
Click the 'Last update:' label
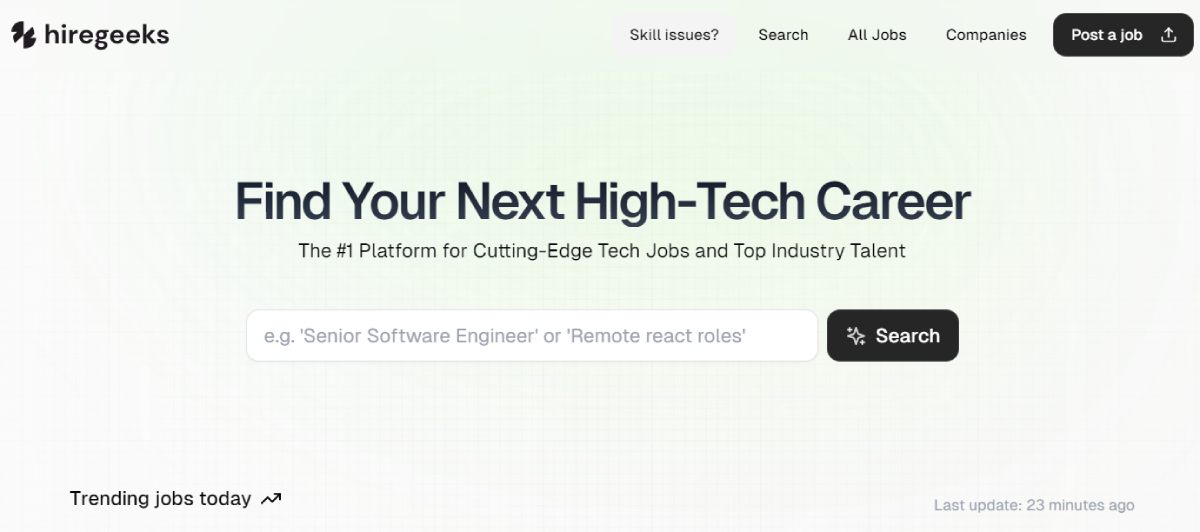click(978, 505)
